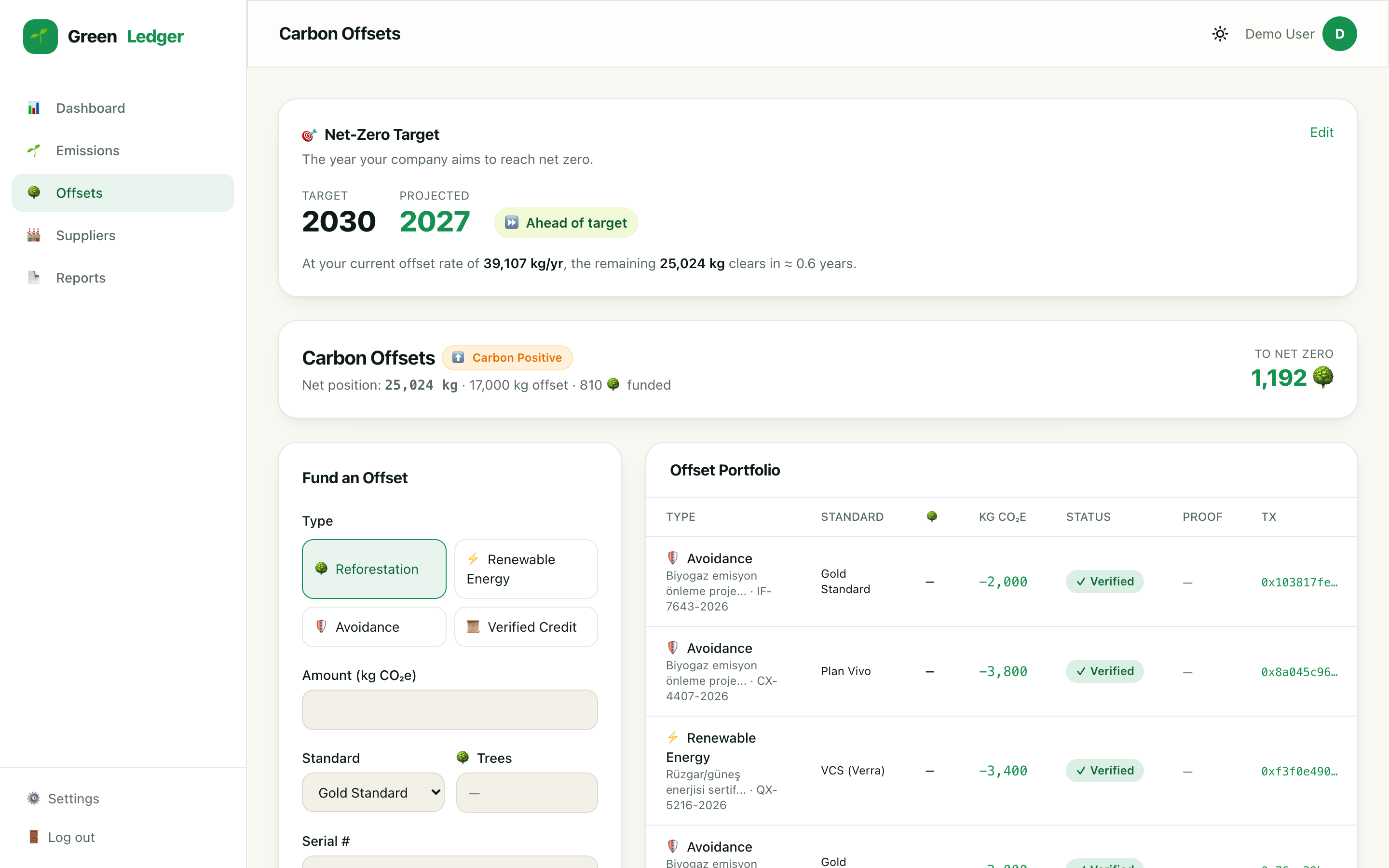The width and height of the screenshot is (1389, 868).
Task: Click the "TYPE" column header
Action: [x=681, y=516]
